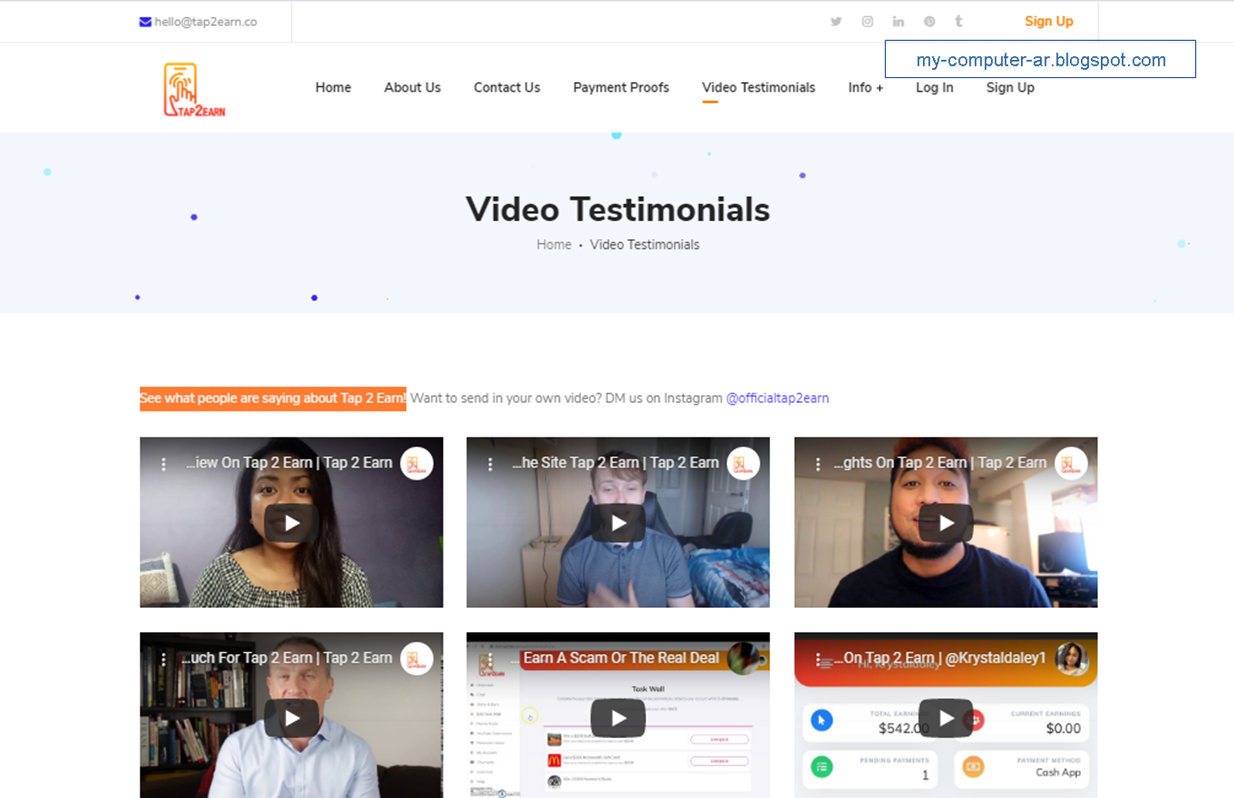This screenshot has width=1234, height=798.
Task: Go to Home in navigation bar
Action: [x=333, y=88]
